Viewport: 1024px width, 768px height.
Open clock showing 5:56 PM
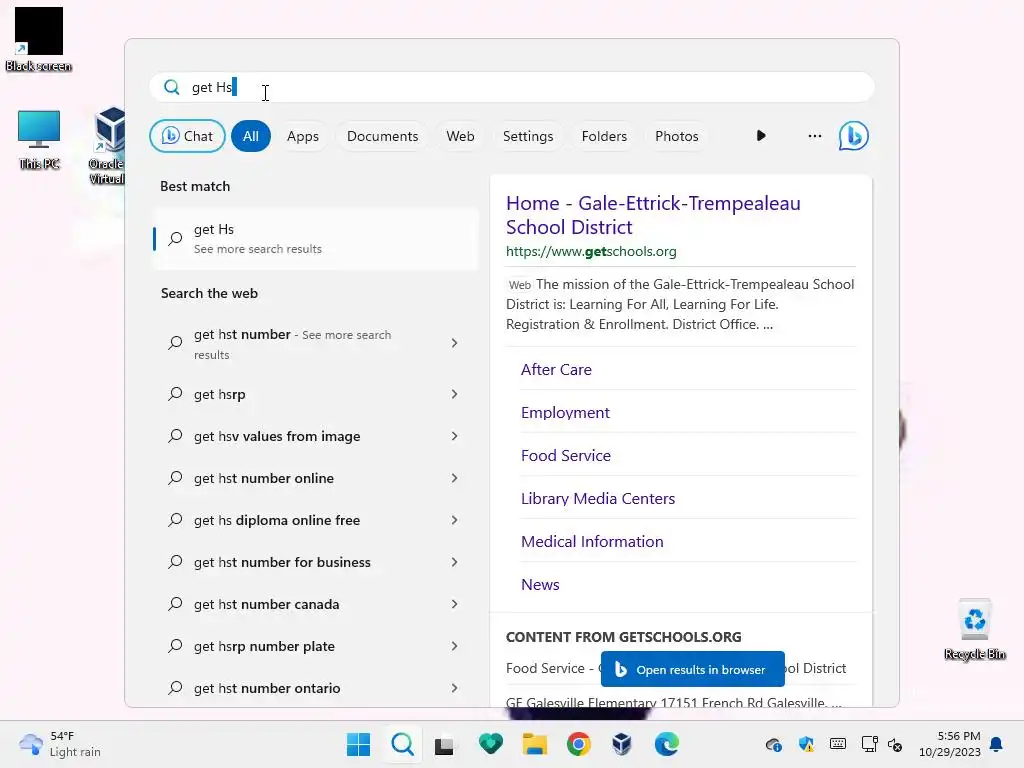pyautogui.click(x=950, y=744)
